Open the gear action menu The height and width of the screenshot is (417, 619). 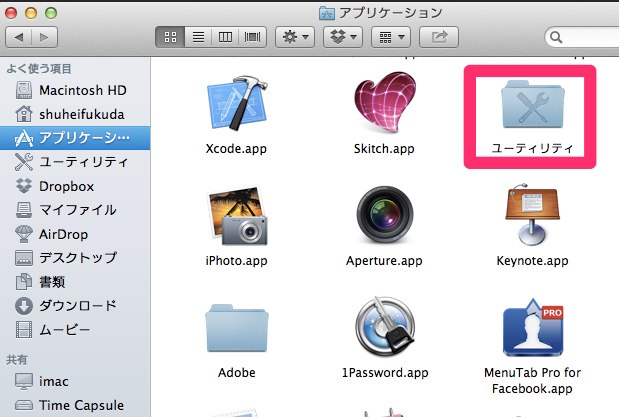tap(295, 37)
